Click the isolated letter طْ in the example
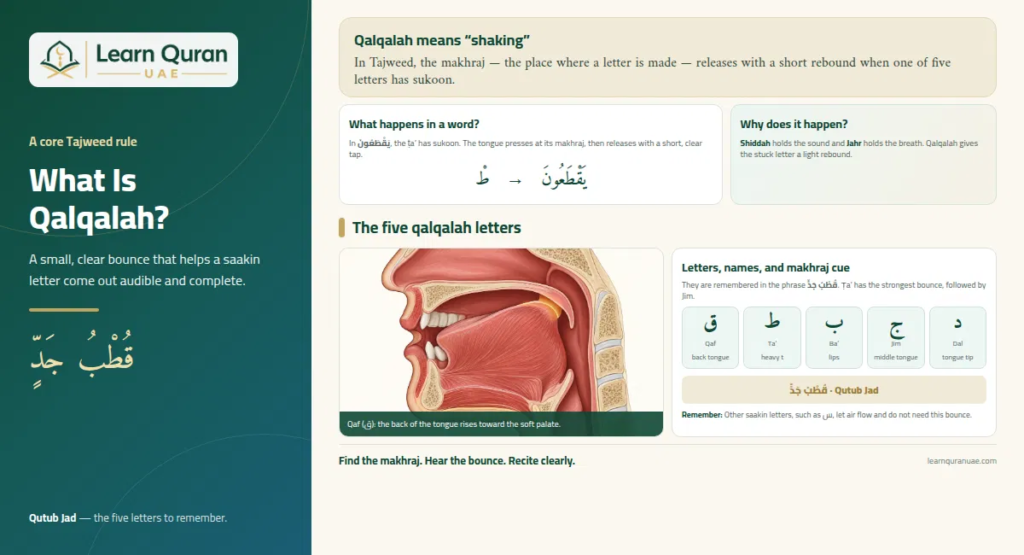Viewport: 1024px width, 555px height. (x=483, y=178)
